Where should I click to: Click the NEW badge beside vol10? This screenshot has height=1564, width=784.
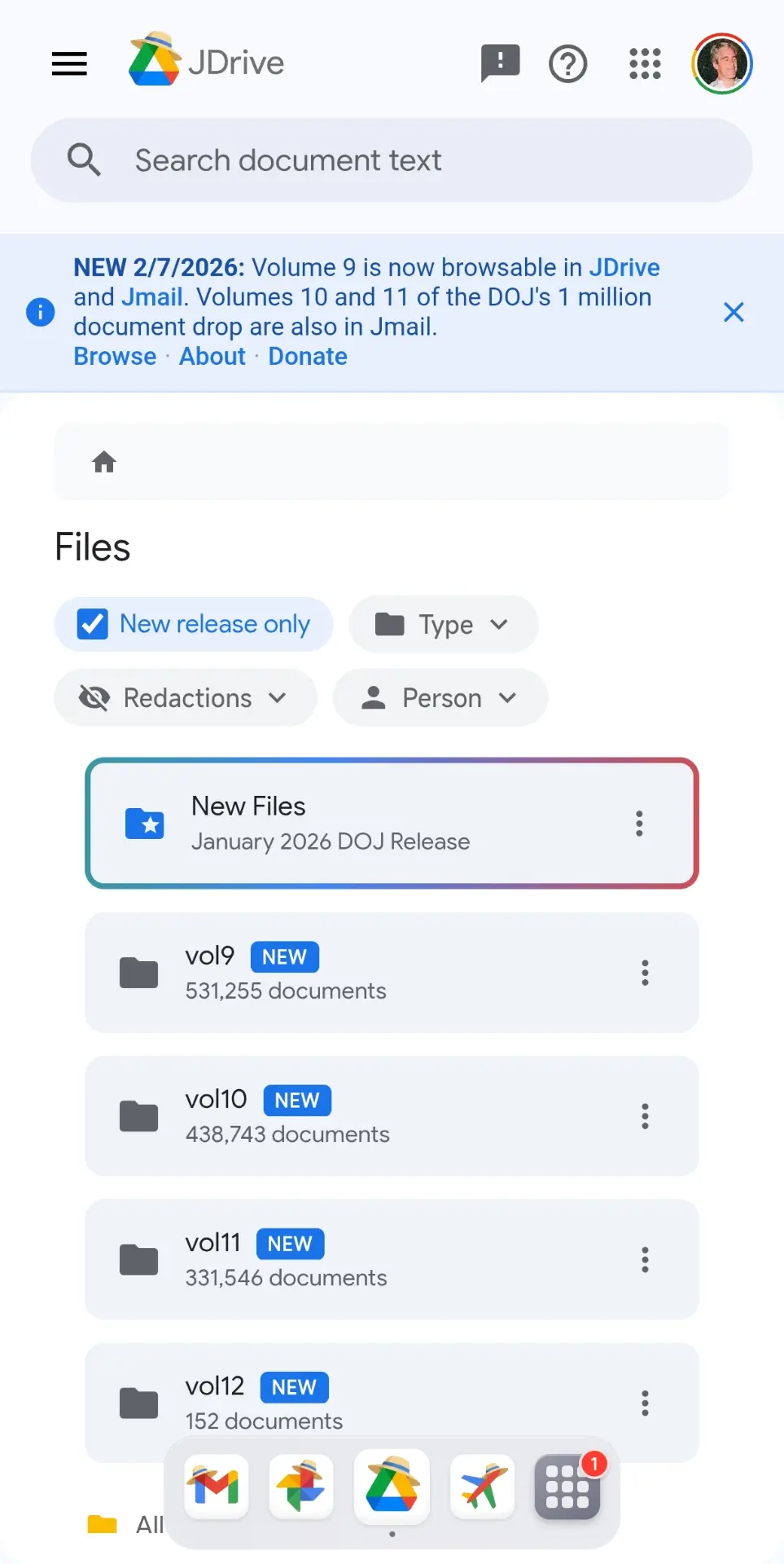click(x=297, y=1101)
